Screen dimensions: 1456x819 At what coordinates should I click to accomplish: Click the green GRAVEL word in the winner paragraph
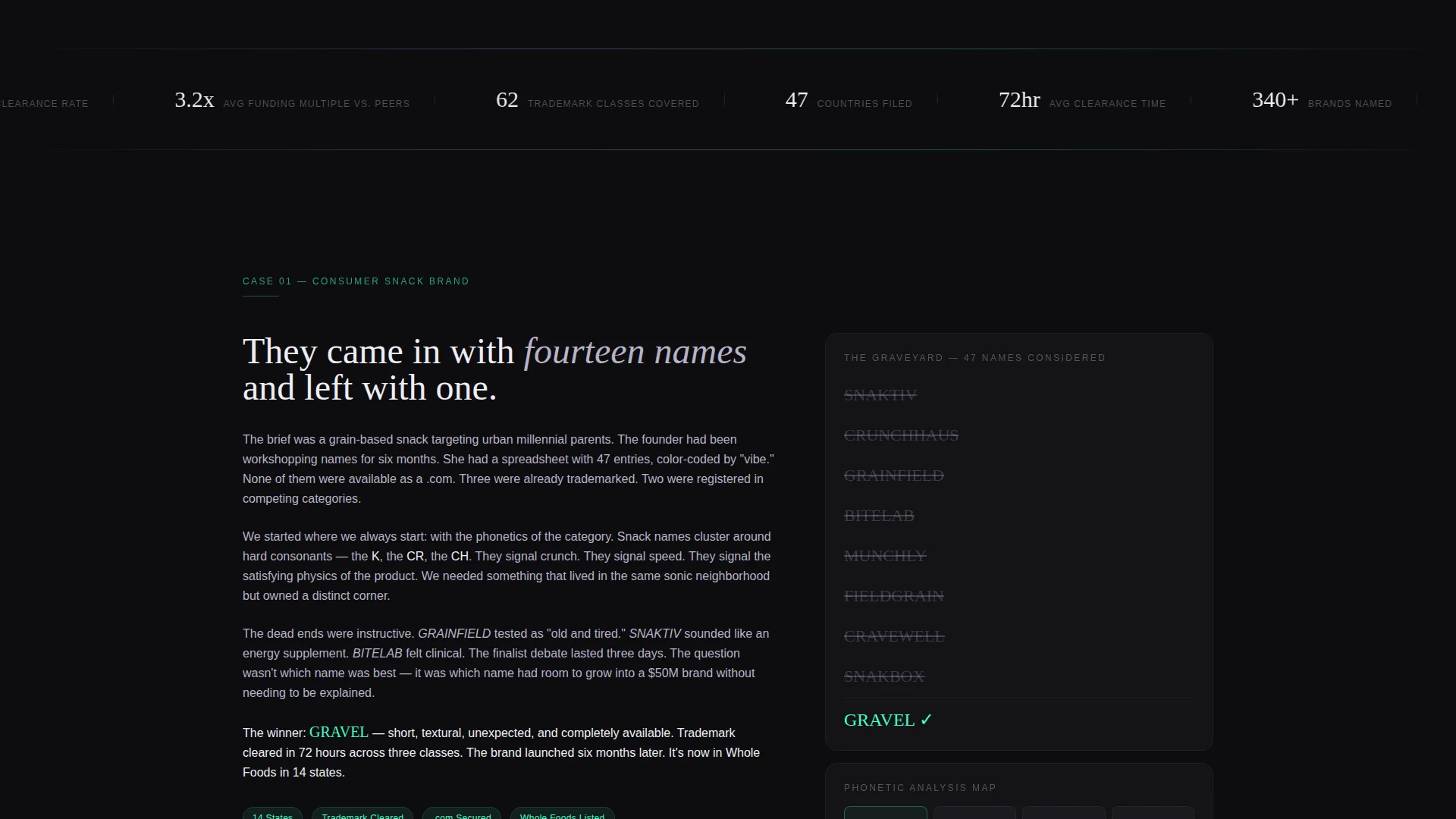[x=339, y=733]
